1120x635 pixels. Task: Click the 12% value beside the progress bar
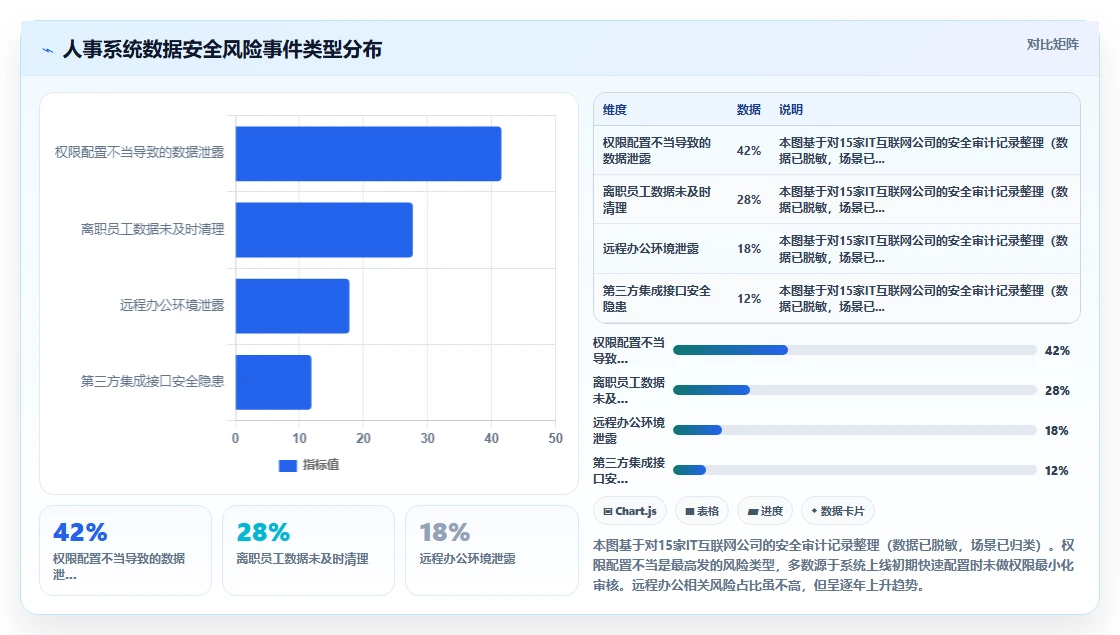[1056, 471]
